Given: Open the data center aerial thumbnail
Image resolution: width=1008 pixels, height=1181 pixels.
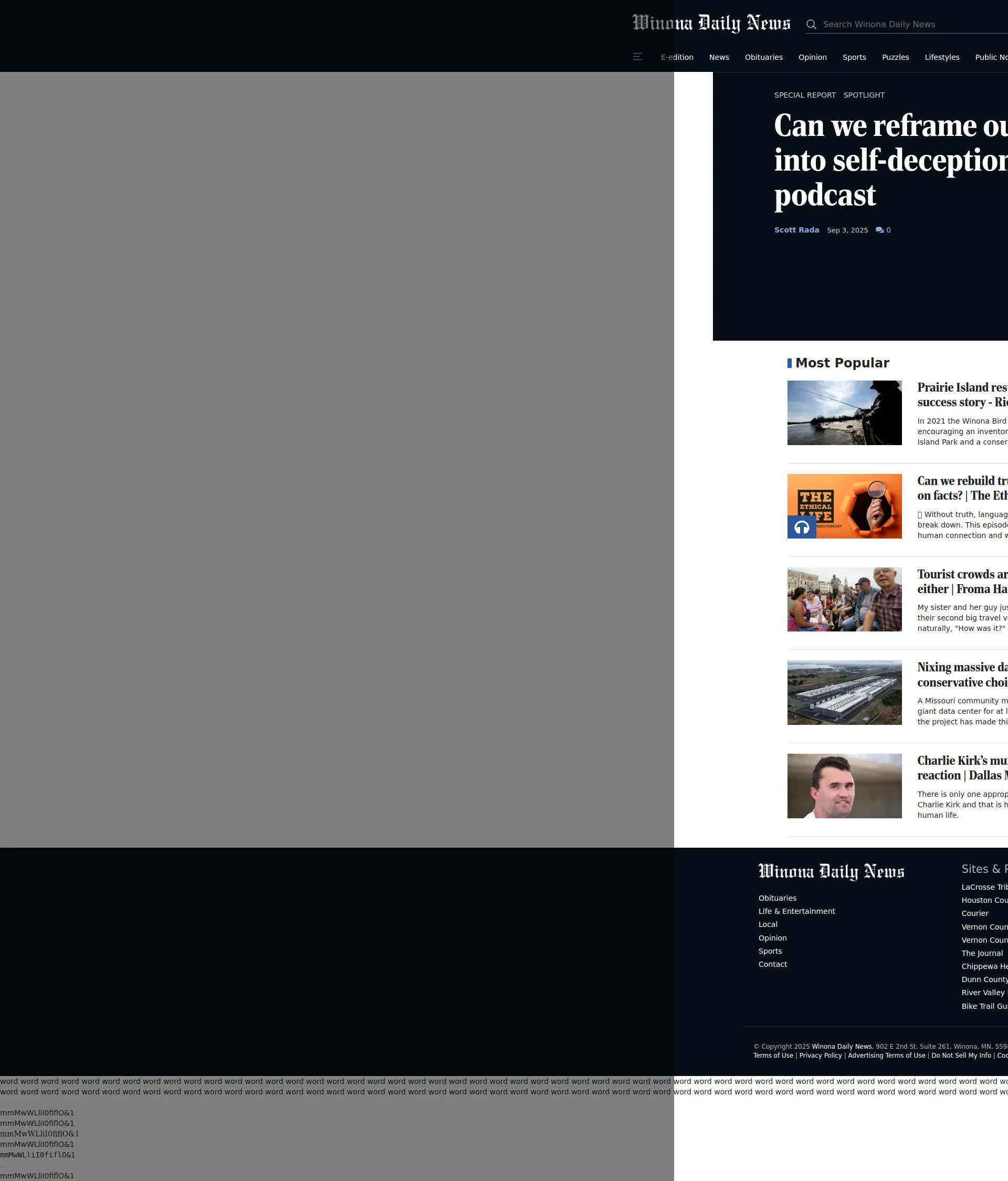Looking at the screenshot, I should (844, 692).
